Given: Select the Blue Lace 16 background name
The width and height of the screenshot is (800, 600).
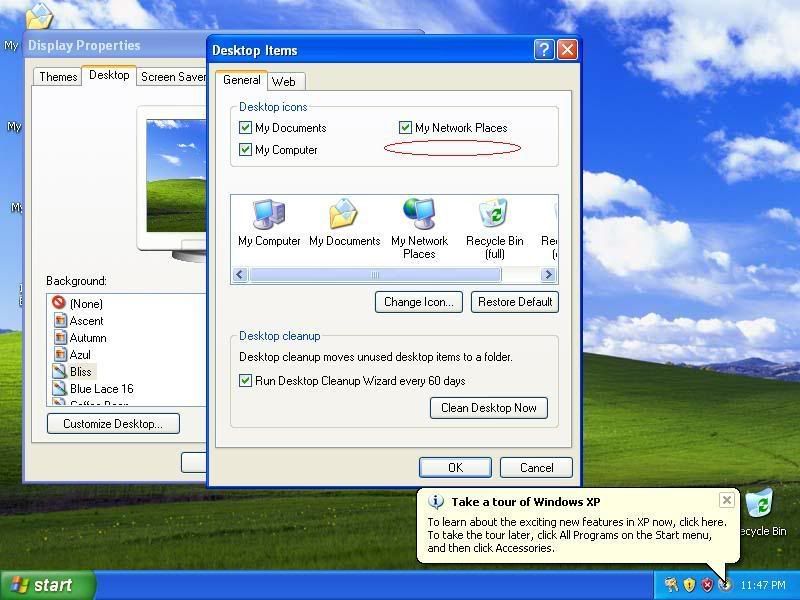Looking at the screenshot, I should (102, 389).
